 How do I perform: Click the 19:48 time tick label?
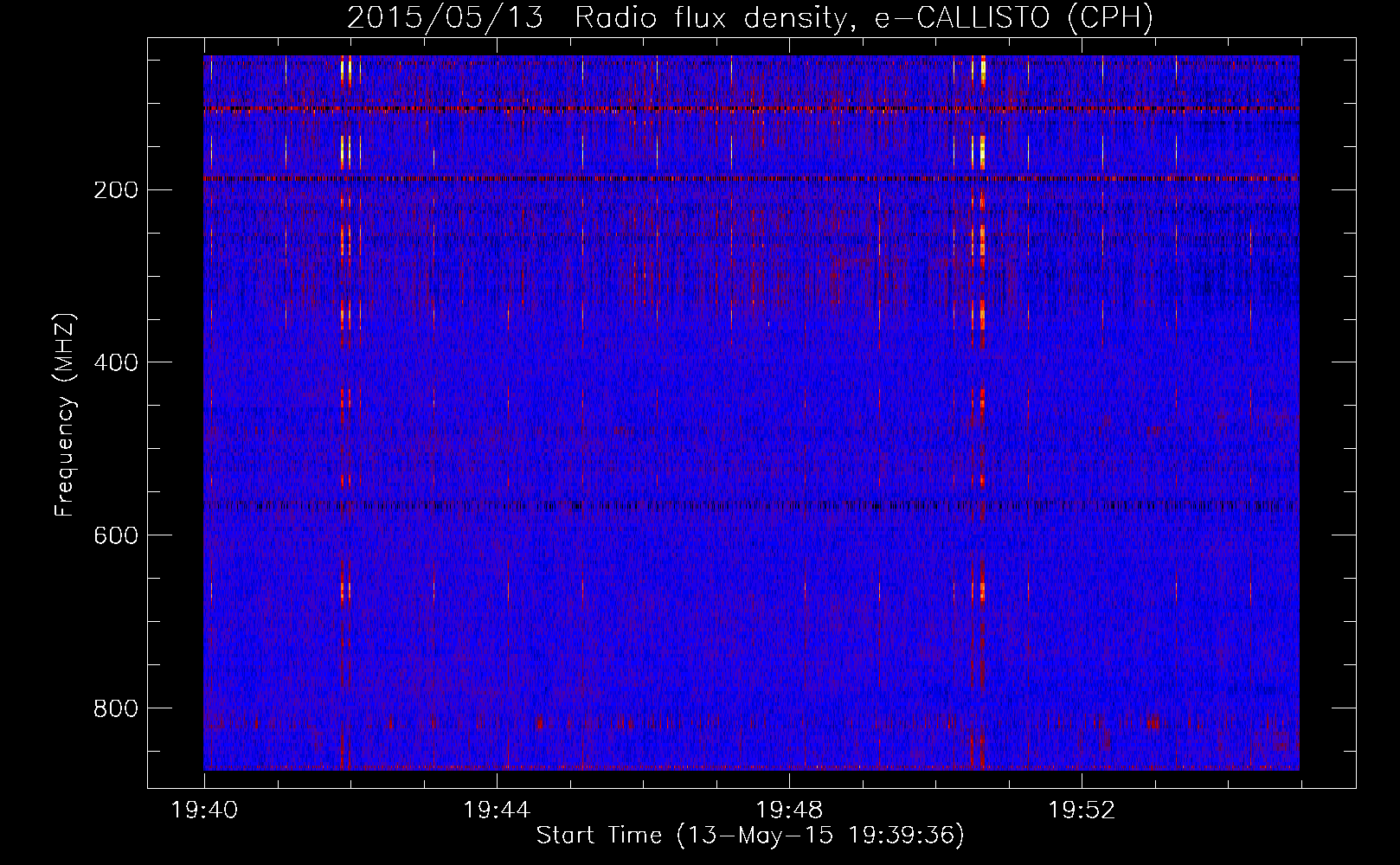[789, 811]
